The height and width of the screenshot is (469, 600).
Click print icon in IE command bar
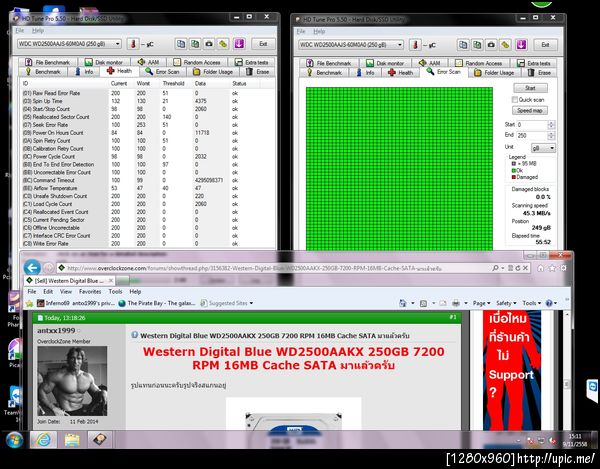tap(456, 303)
